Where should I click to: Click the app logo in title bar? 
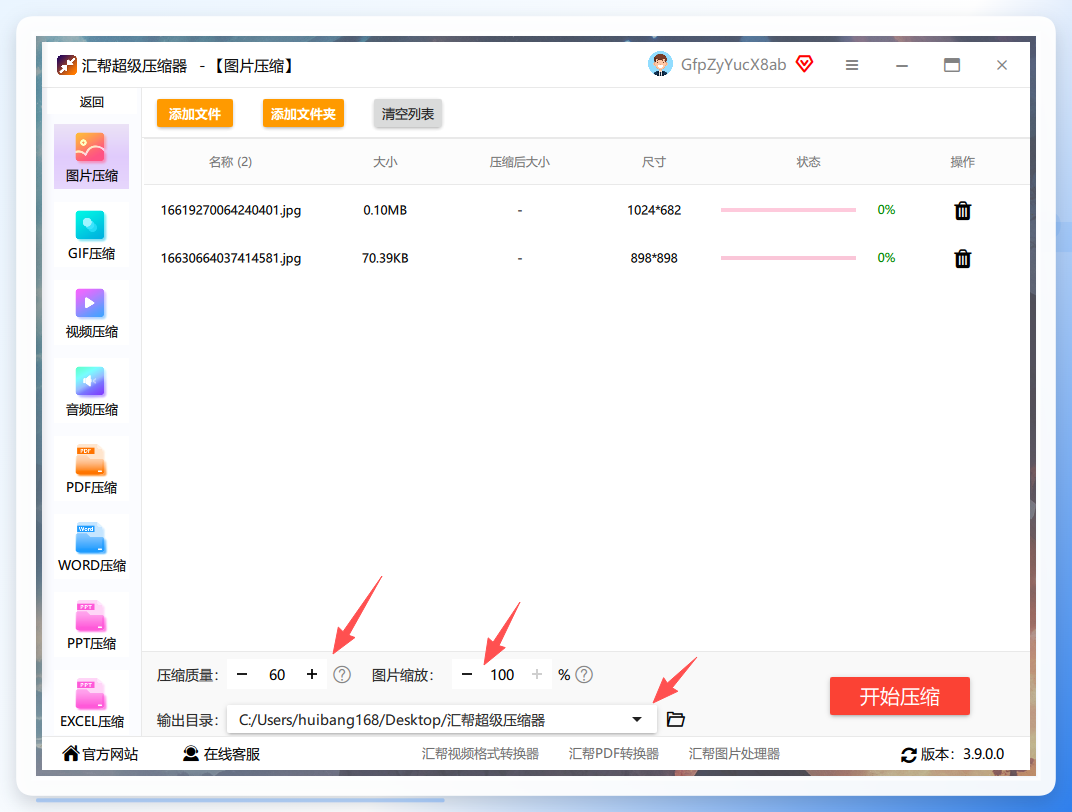66,66
